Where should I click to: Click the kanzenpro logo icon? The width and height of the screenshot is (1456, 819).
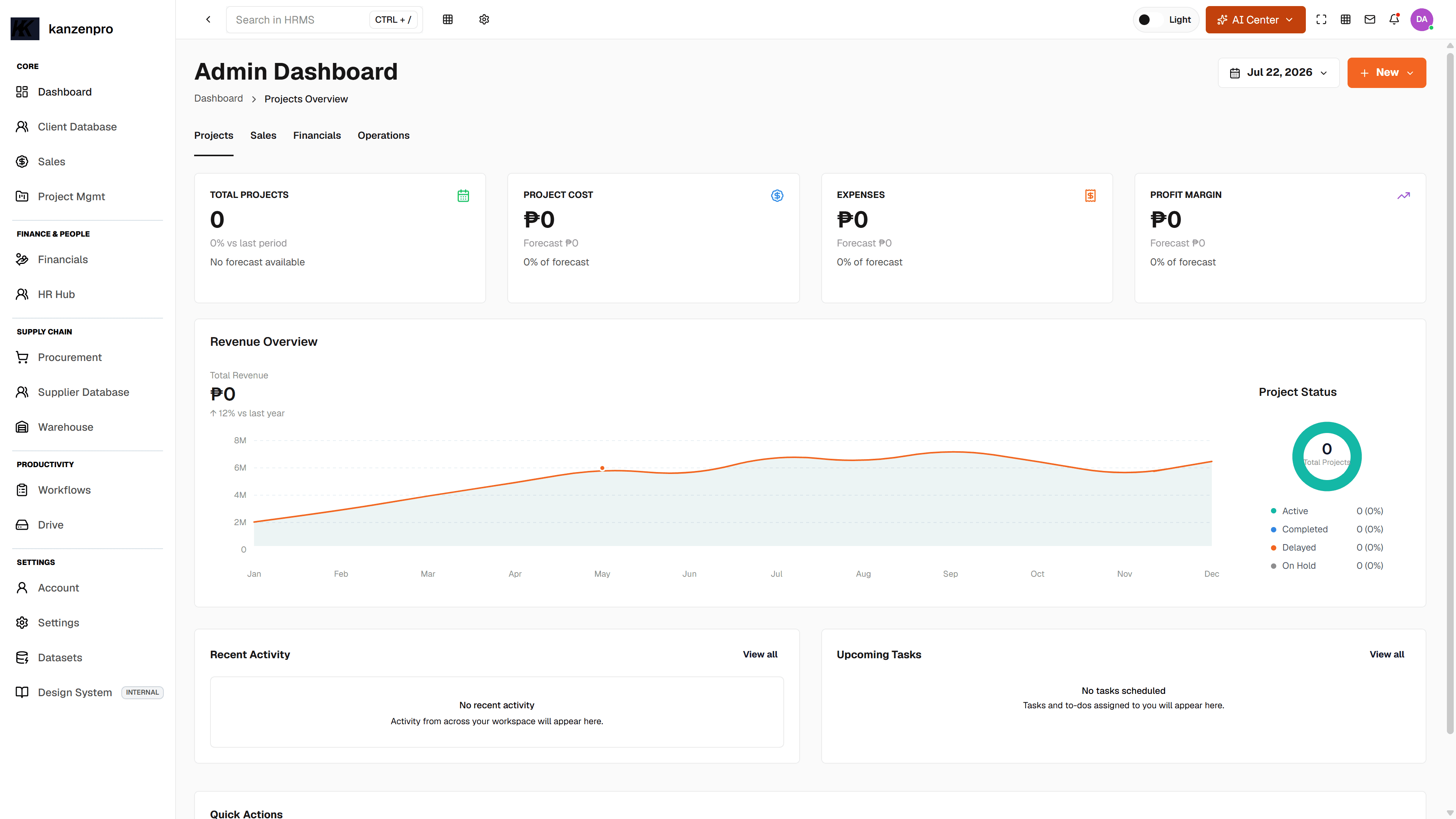(x=25, y=29)
